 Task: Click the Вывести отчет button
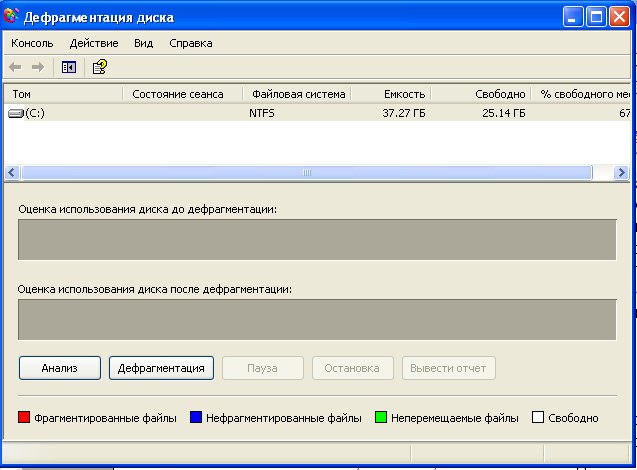click(448, 368)
